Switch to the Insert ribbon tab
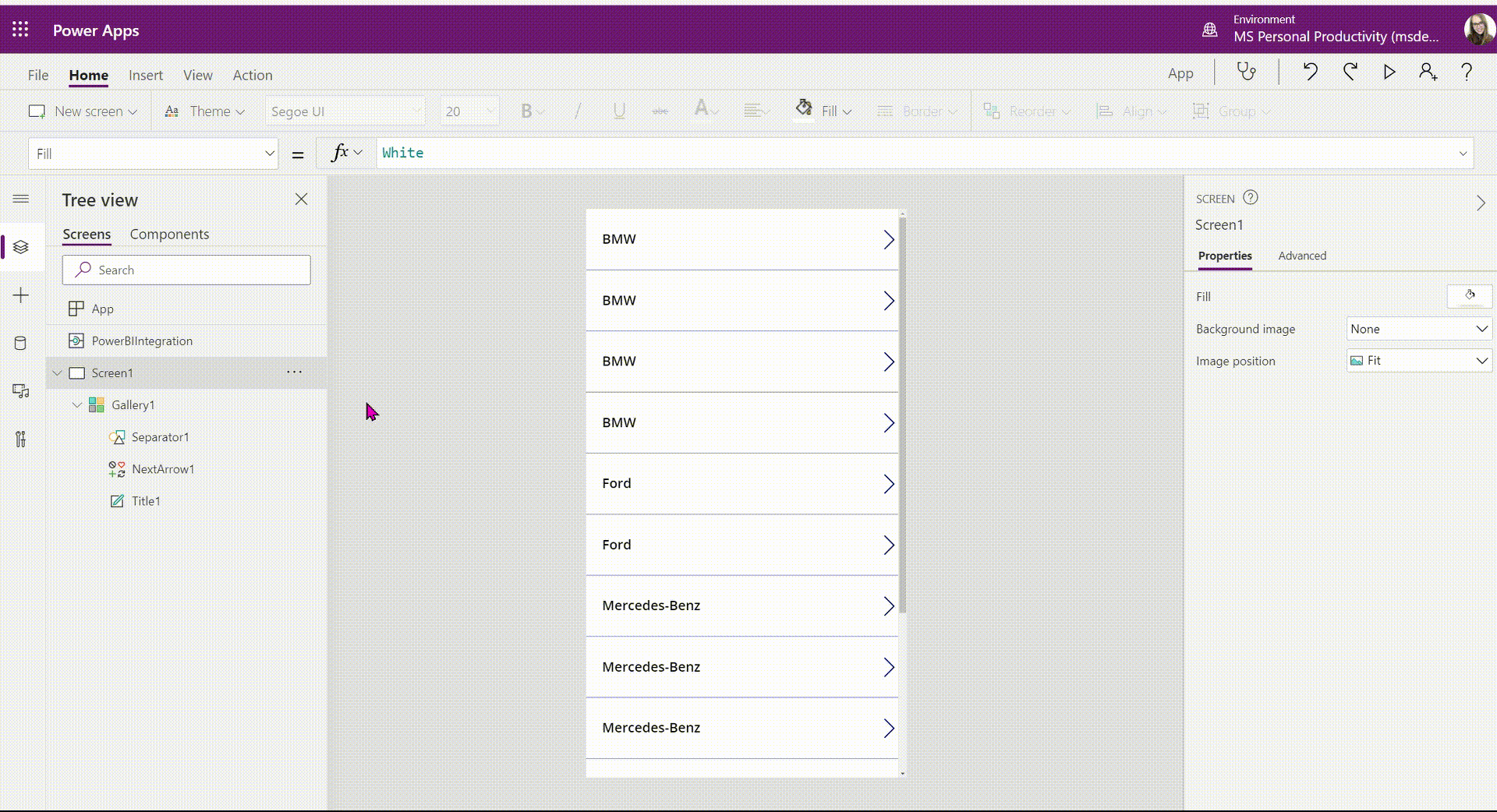 pos(146,75)
